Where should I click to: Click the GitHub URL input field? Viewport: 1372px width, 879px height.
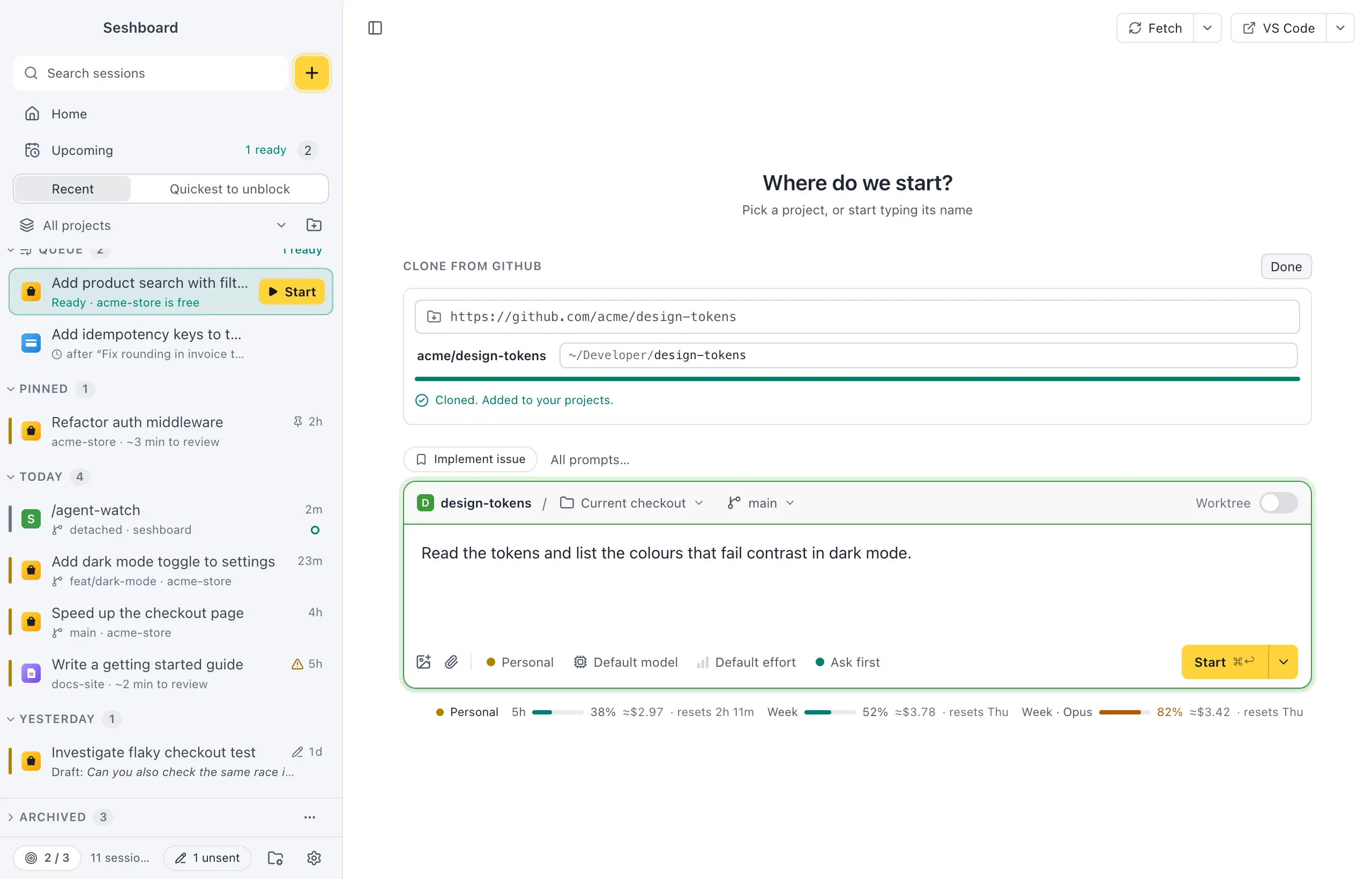point(856,316)
